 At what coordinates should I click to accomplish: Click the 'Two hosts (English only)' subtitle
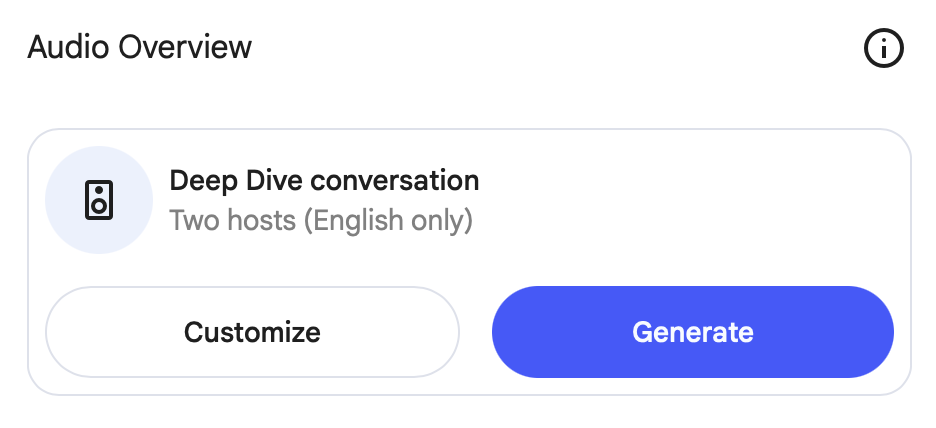coord(320,220)
